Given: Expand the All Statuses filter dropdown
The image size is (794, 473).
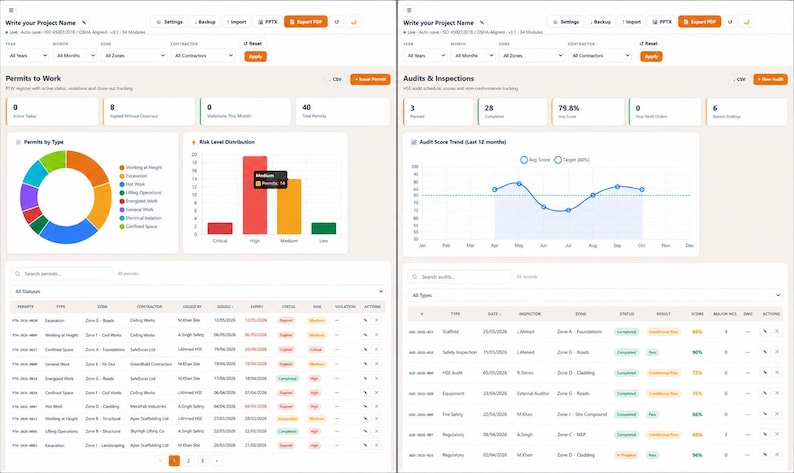Looking at the screenshot, I should point(198,291).
